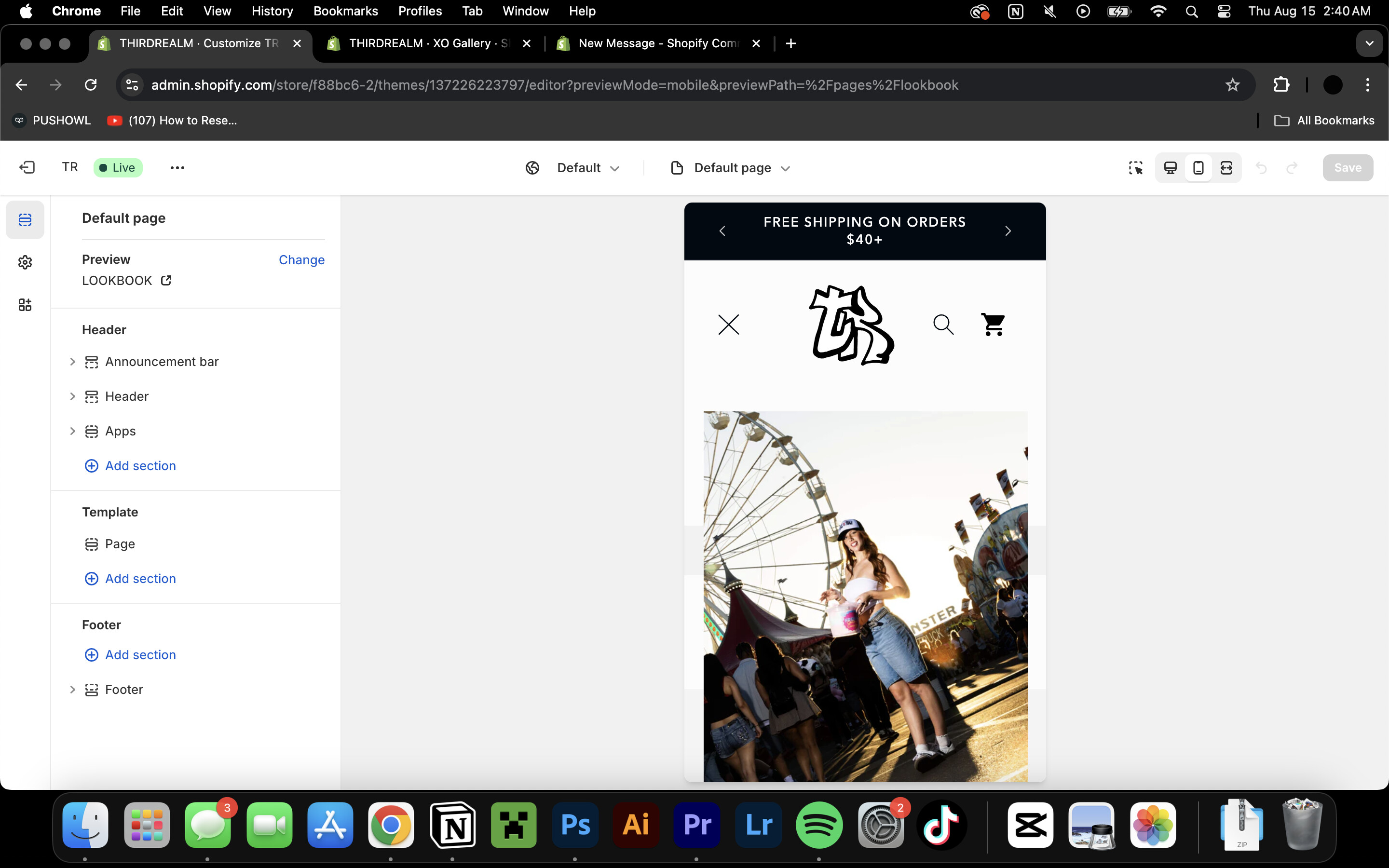Open the theme settings gear icon

25,262
